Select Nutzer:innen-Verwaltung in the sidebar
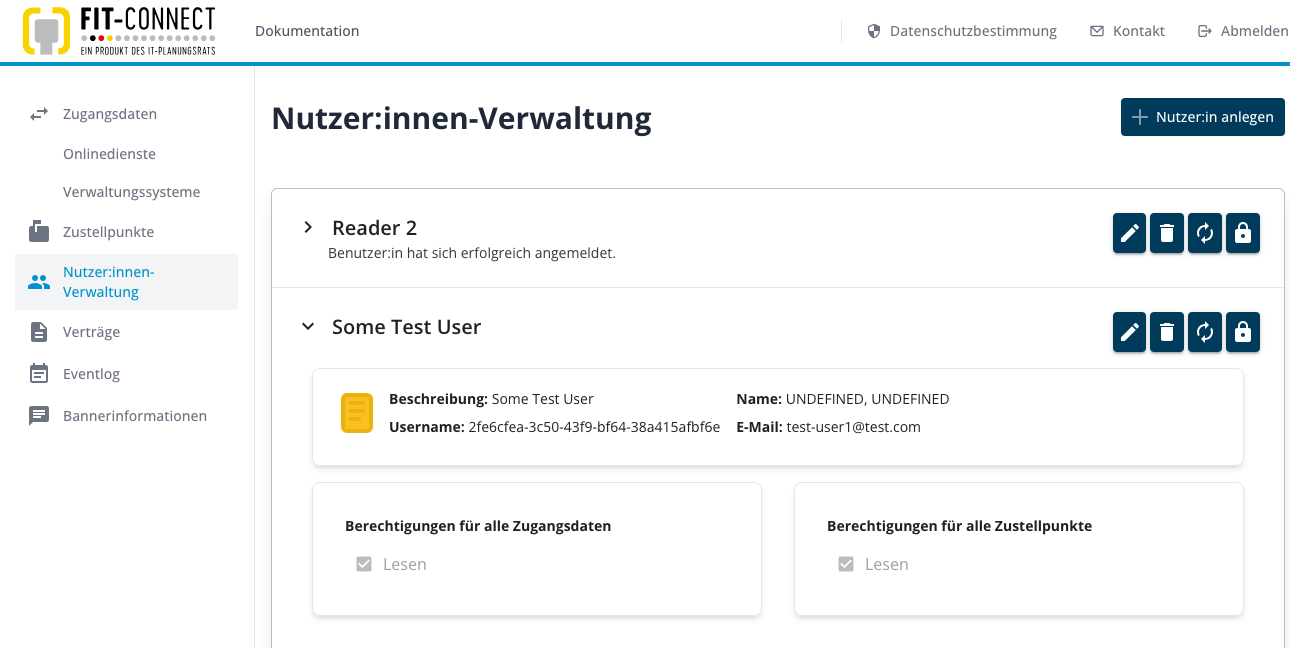 coord(126,282)
